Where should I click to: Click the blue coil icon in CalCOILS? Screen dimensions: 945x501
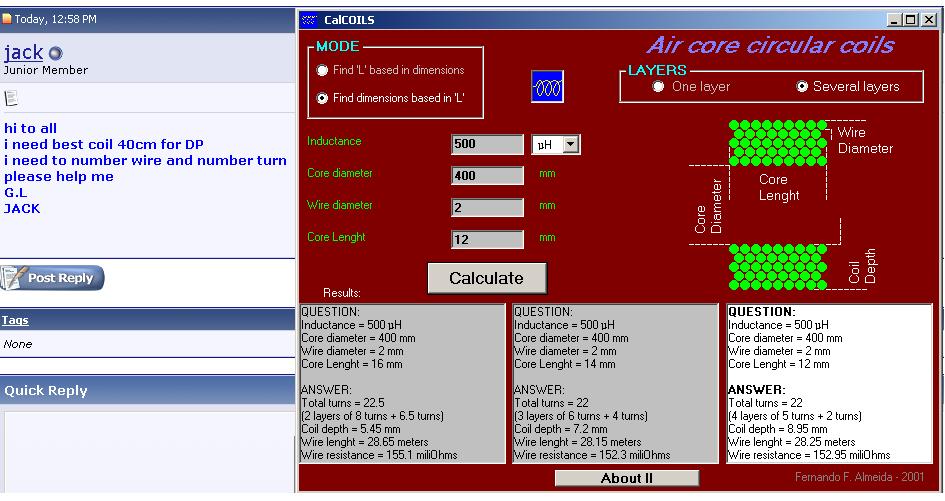pyautogui.click(x=547, y=86)
